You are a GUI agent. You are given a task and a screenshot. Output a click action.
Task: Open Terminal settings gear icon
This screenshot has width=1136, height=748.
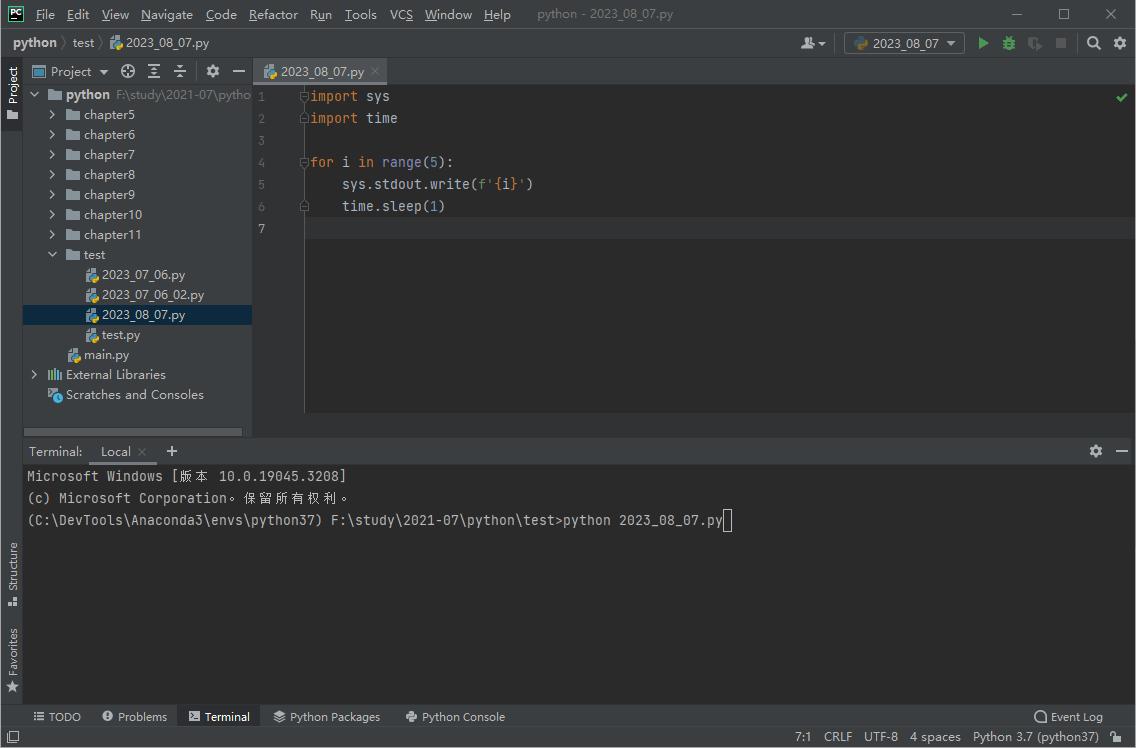[1096, 451]
